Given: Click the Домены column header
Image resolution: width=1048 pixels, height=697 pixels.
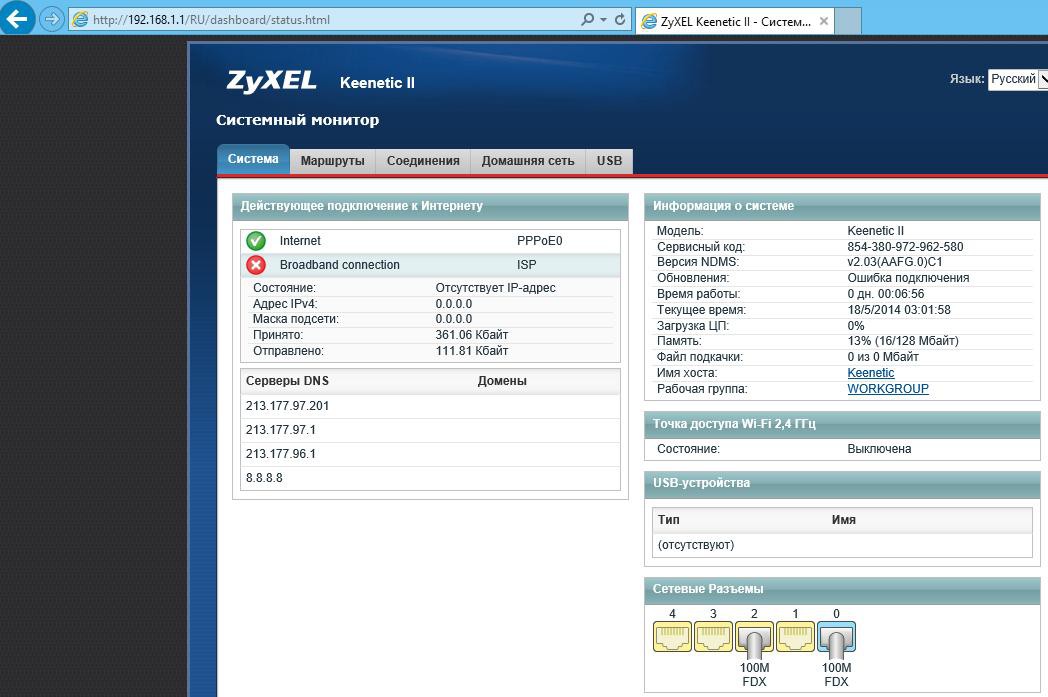Looking at the screenshot, I should click(502, 381).
